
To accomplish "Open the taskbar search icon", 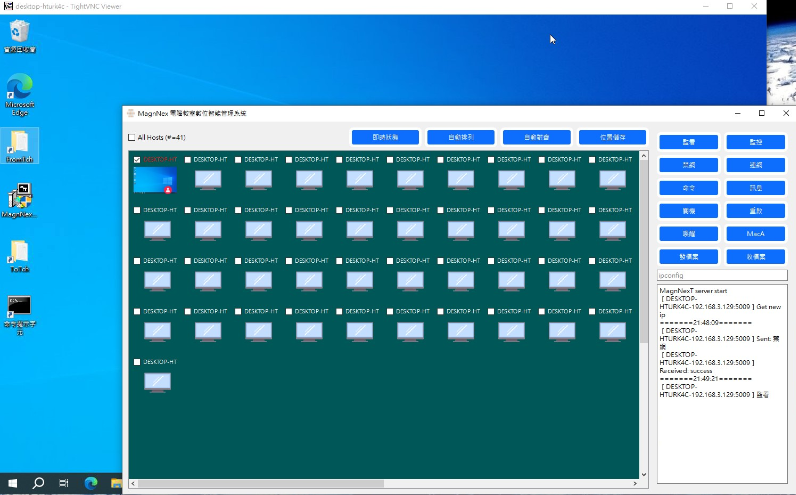I will coord(38,484).
